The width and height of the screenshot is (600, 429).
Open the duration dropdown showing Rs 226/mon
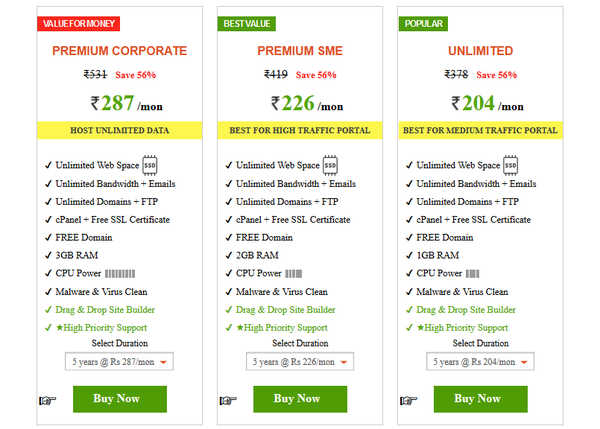click(x=300, y=362)
